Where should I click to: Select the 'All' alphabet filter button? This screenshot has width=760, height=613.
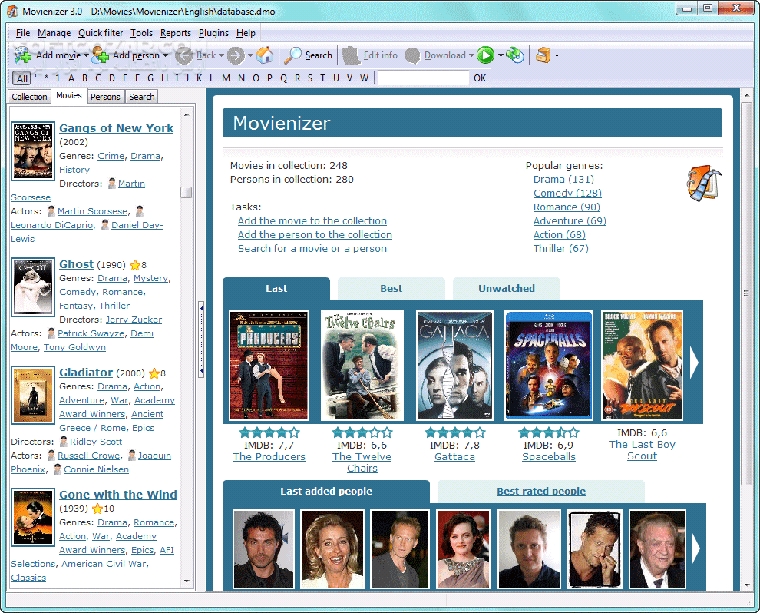pyautogui.click(x=21, y=78)
